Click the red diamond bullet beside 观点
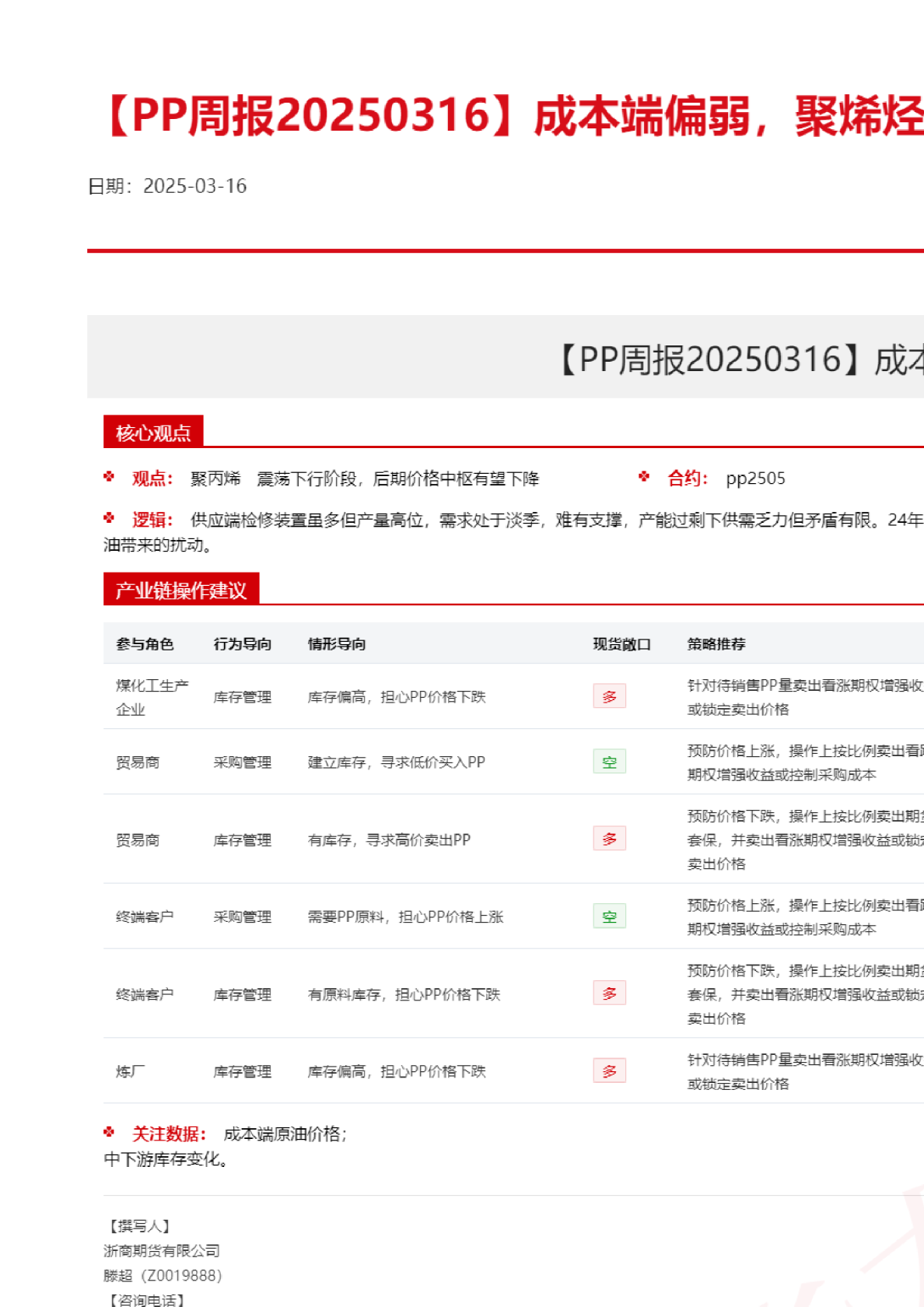924x1307 pixels. coord(109,477)
